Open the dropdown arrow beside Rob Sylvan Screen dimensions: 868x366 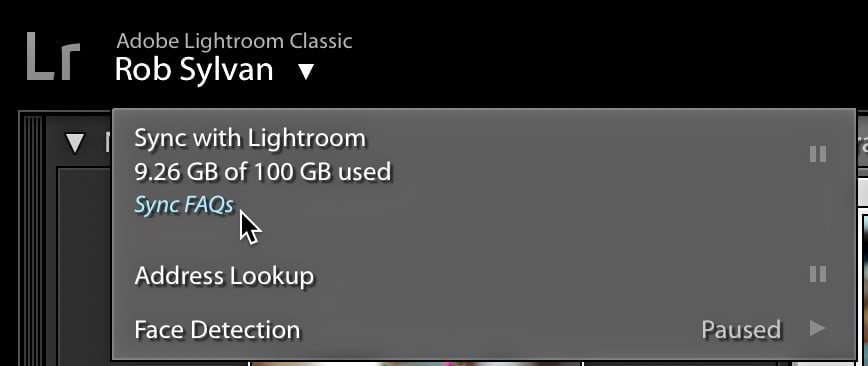coord(306,71)
